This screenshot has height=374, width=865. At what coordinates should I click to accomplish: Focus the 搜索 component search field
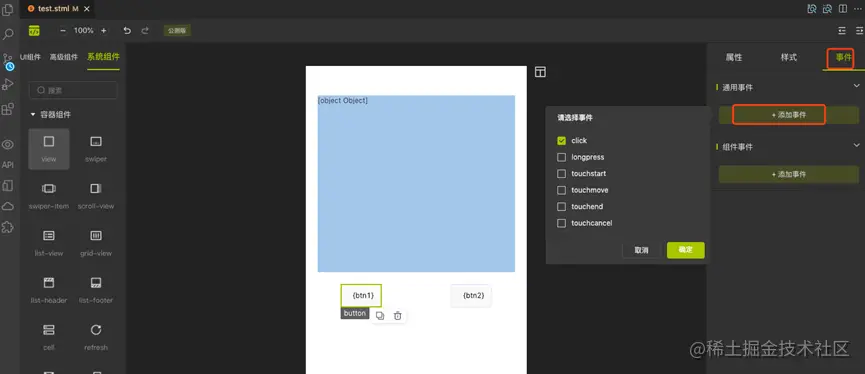[73, 90]
